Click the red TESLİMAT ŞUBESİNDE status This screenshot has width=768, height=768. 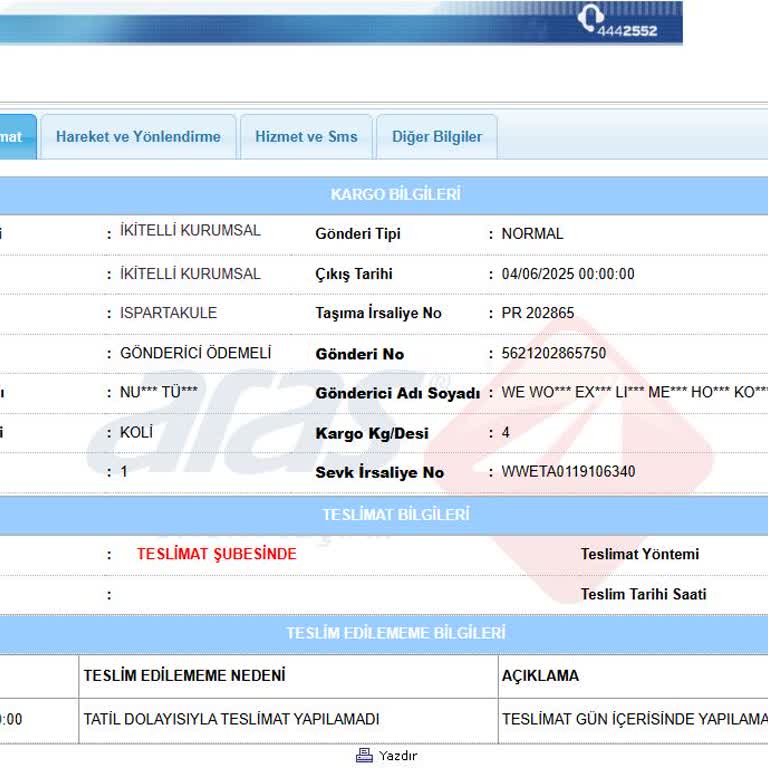click(x=216, y=554)
